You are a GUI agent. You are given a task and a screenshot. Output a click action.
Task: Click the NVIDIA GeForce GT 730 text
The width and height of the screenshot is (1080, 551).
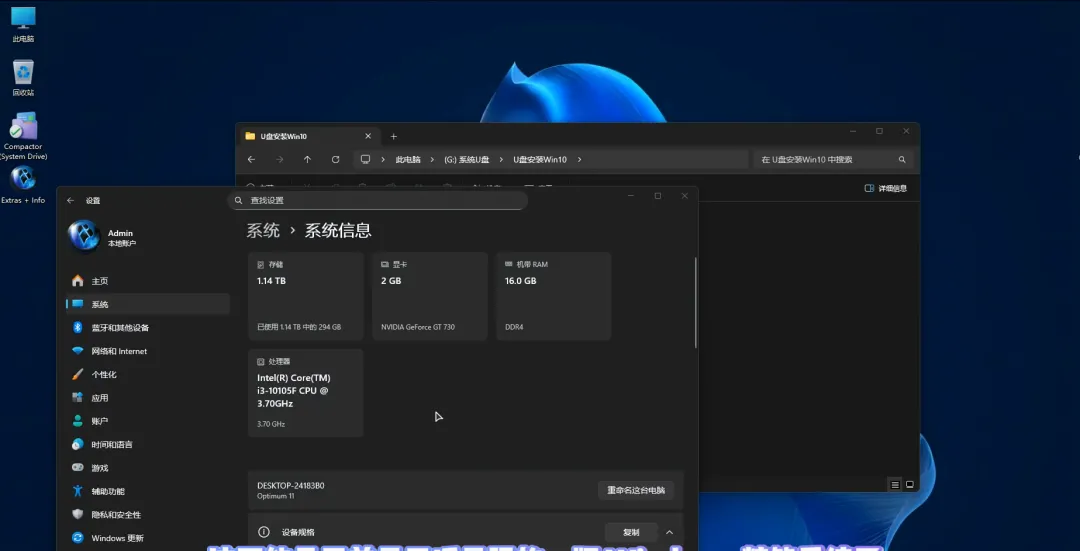click(418, 327)
